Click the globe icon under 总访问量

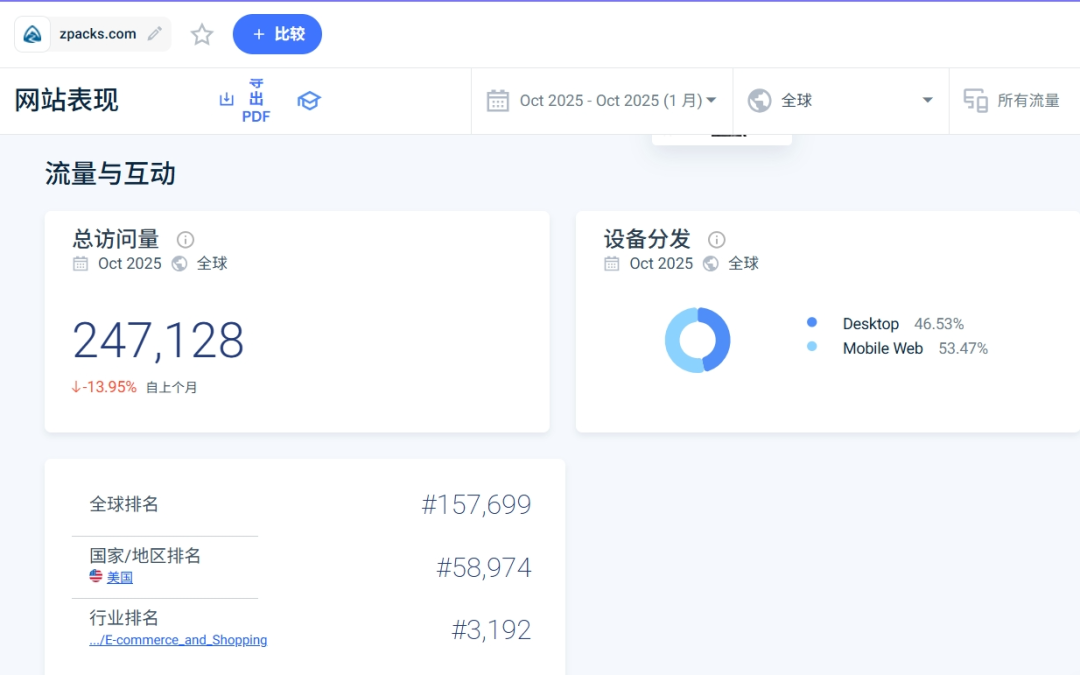point(179,264)
